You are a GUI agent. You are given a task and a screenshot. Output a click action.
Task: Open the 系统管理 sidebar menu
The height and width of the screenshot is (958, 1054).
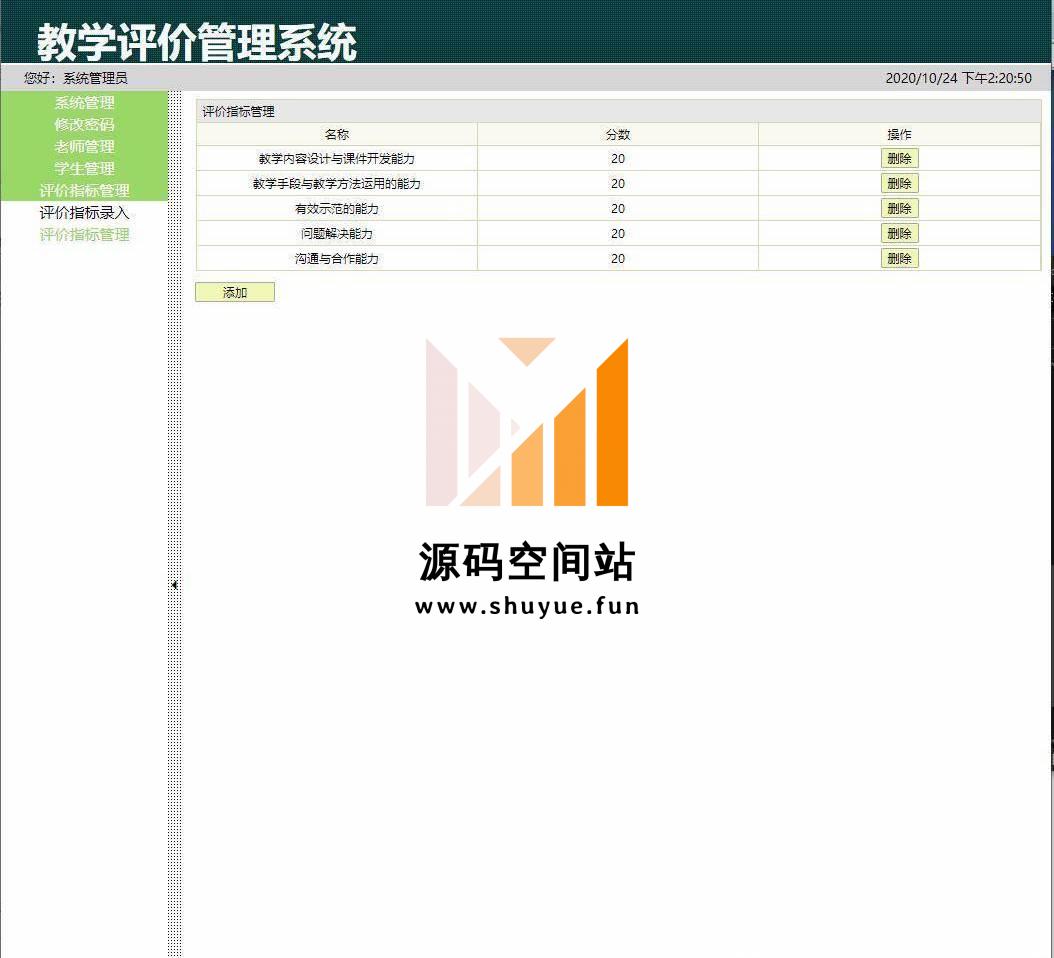tap(84, 102)
